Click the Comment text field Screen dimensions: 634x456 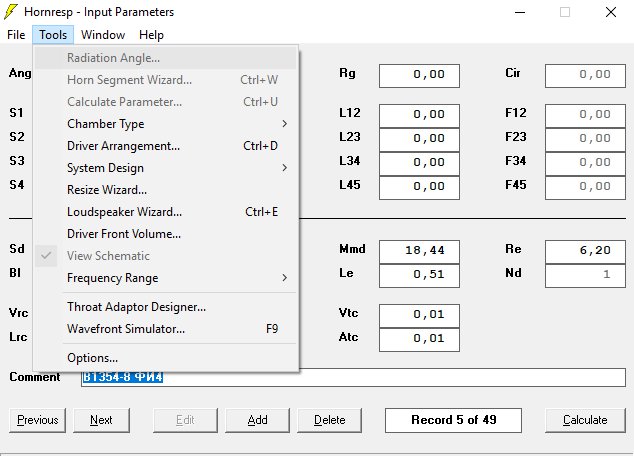[x=353, y=377]
